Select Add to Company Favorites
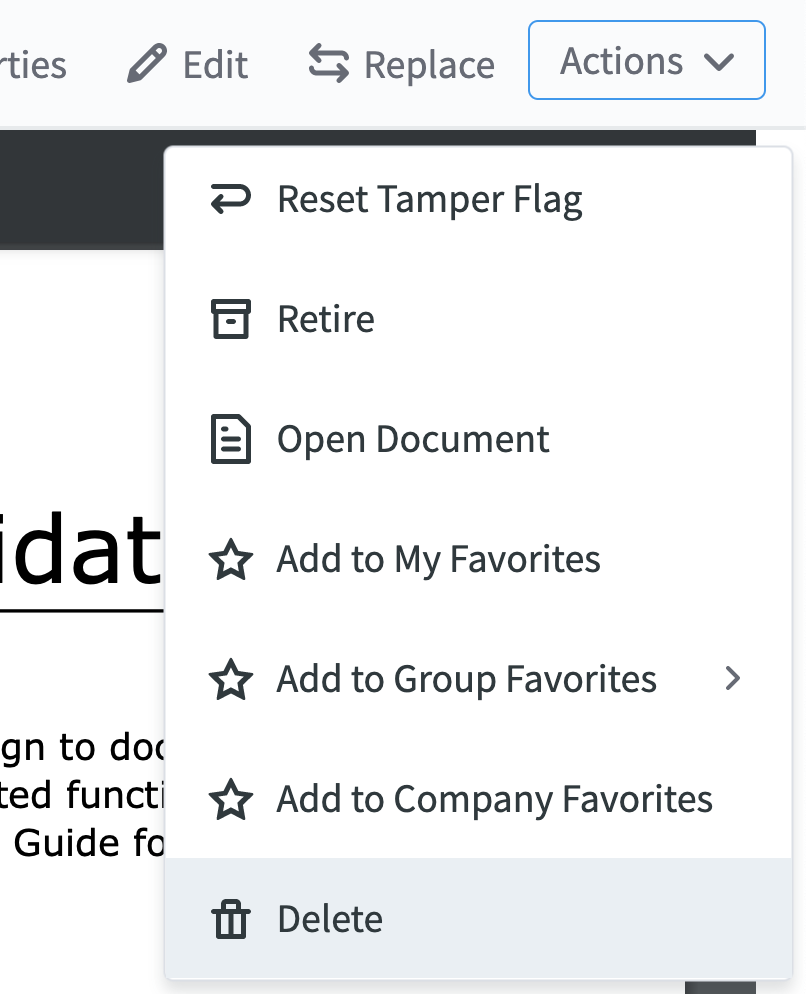The width and height of the screenshot is (806, 994). (478, 799)
